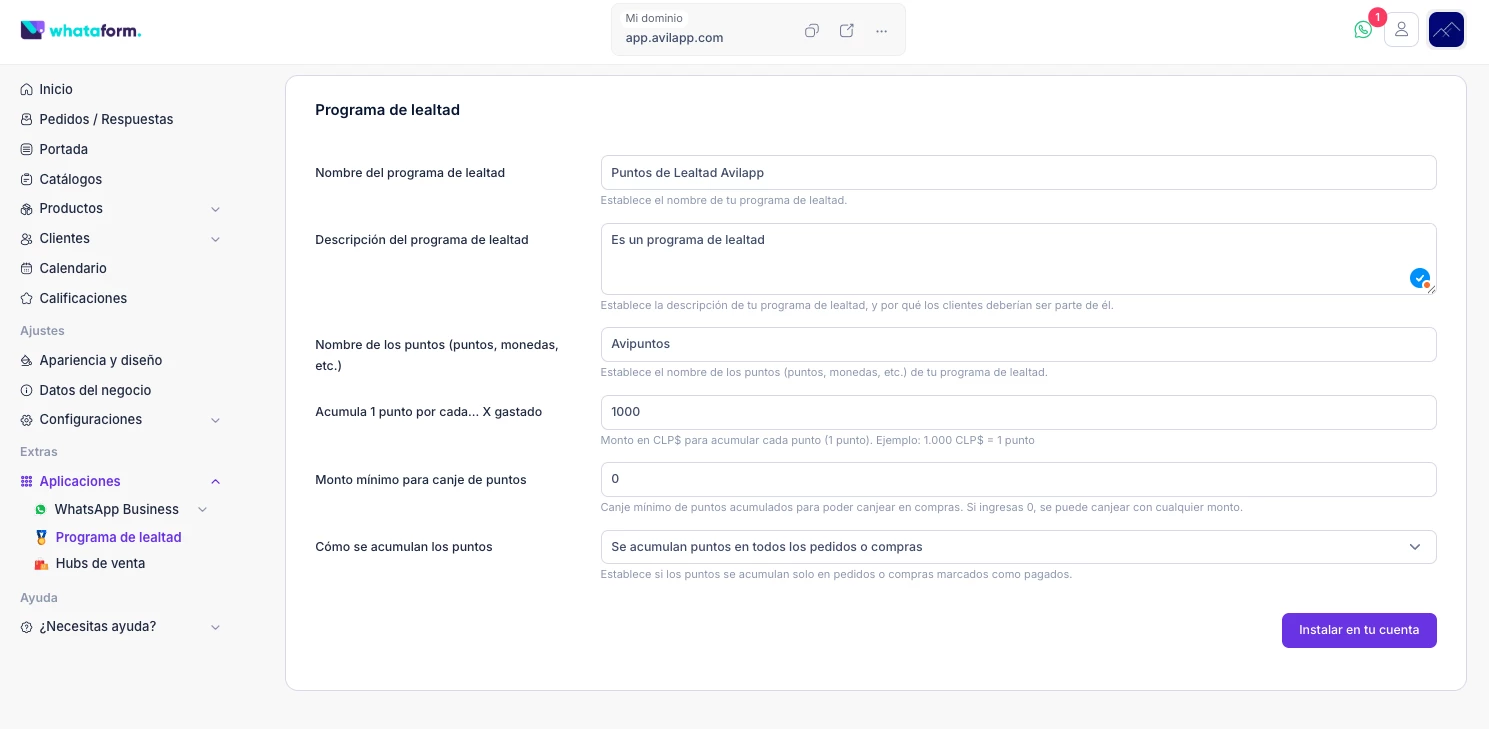
Task: Collapse the Aplicaciones section
Action: [215, 482]
